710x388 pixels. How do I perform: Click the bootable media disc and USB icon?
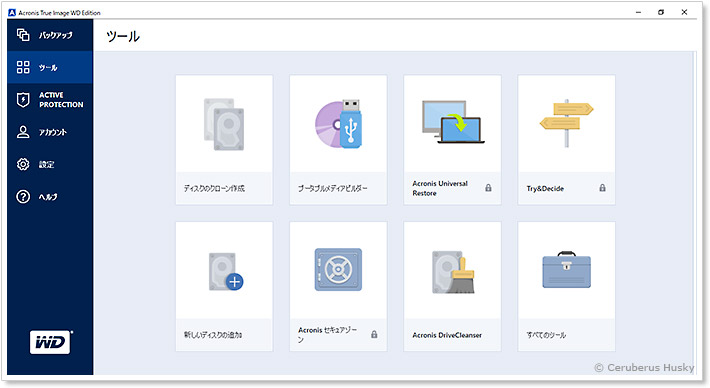339,124
